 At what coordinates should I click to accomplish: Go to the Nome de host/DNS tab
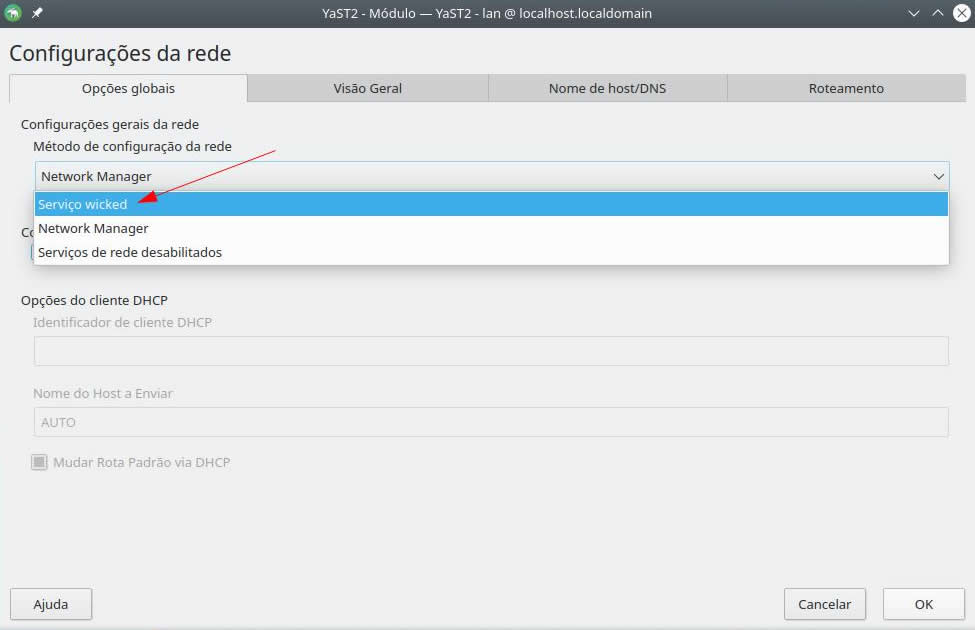click(607, 88)
